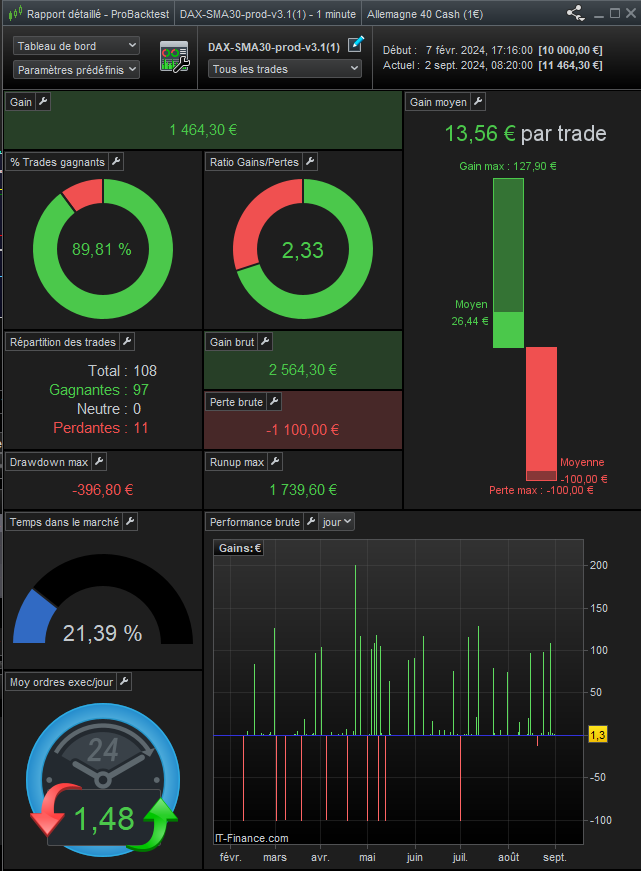Screen dimensions: 641x871
Task: Click the 2 564,30 € gross gain value
Action: [303, 370]
